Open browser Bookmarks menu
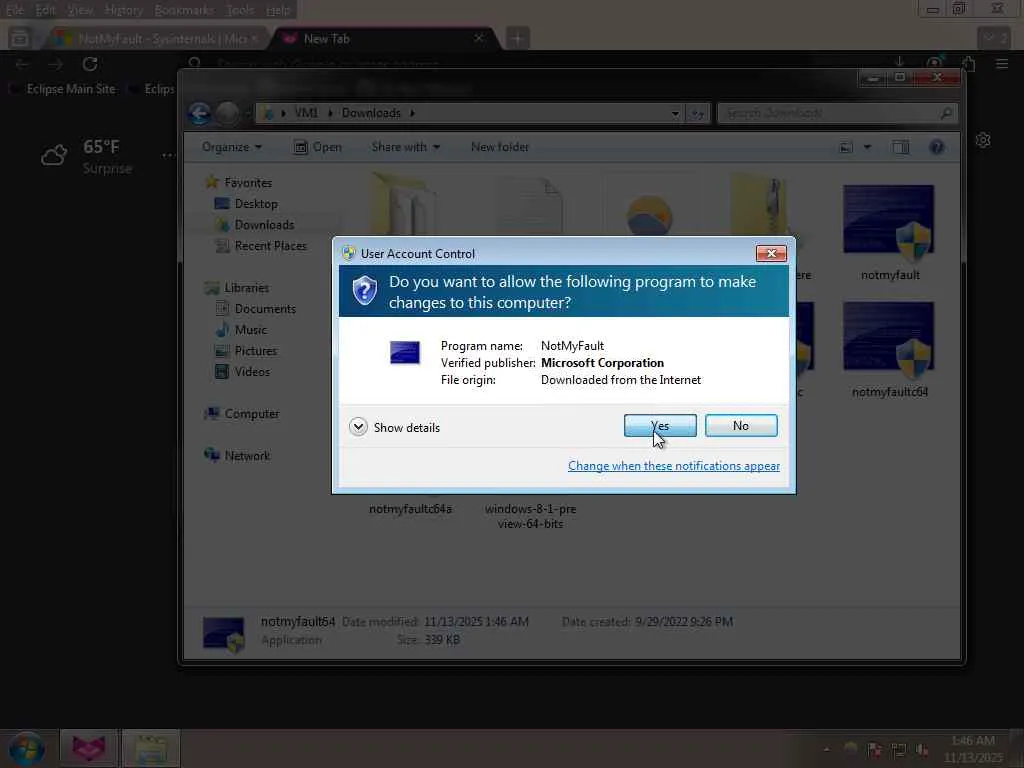 184,10
